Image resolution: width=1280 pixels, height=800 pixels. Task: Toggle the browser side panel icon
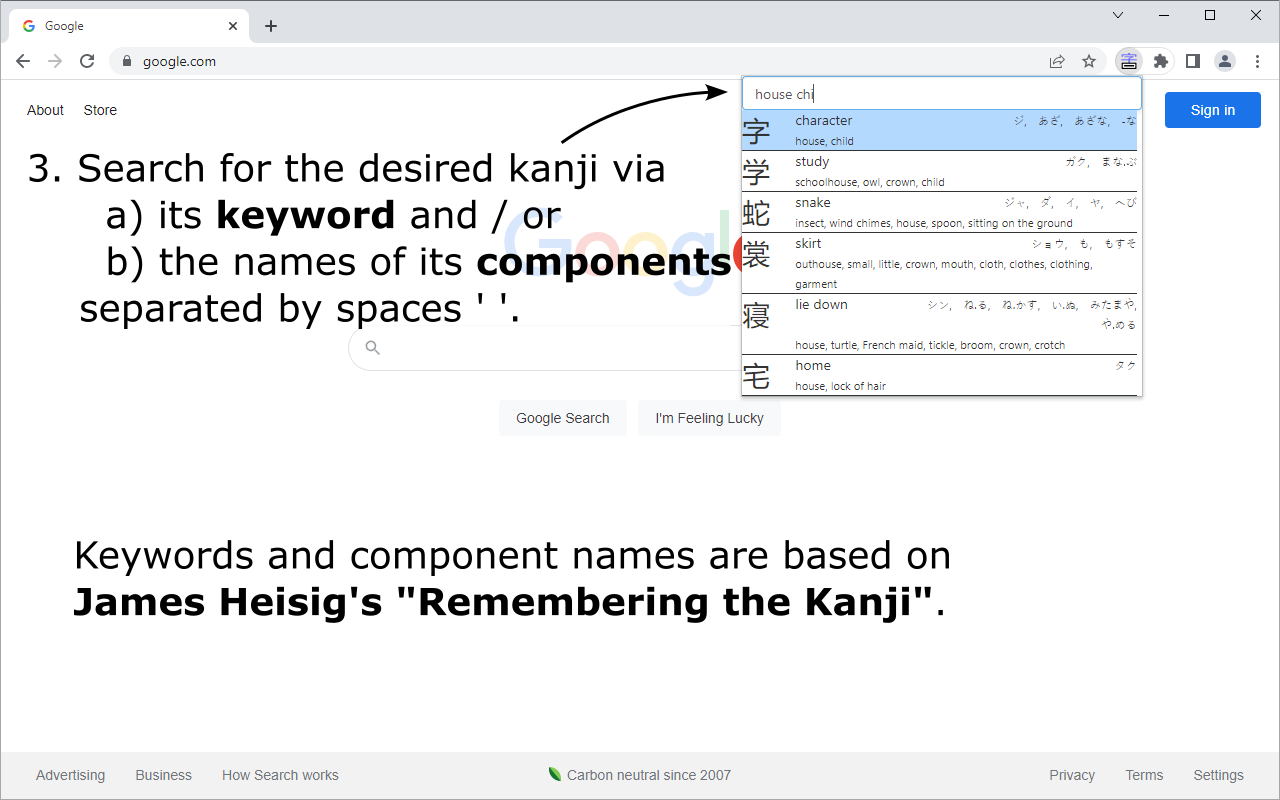point(1192,61)
